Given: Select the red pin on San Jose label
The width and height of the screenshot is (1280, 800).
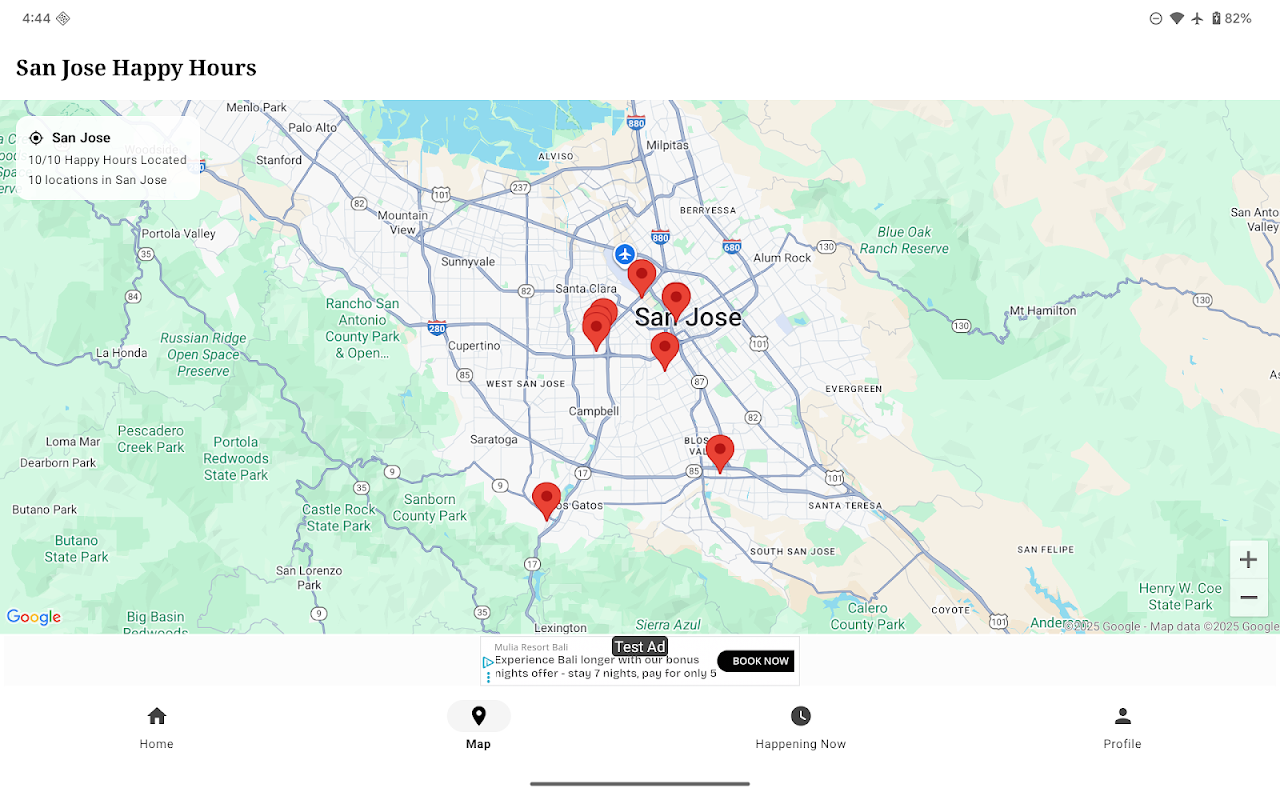Looking at the screenshot, I should click(676, 301).
